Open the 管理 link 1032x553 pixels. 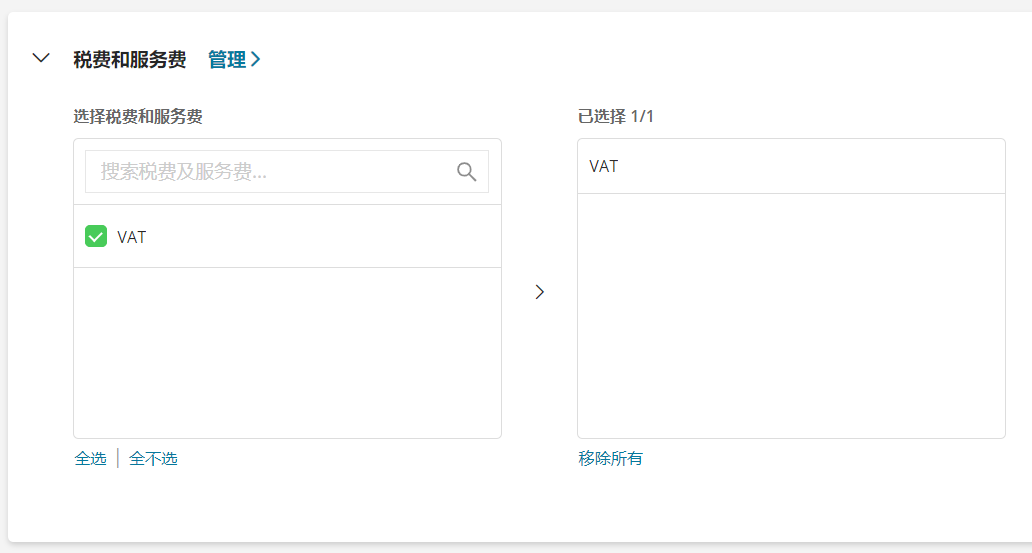point(234,60)
